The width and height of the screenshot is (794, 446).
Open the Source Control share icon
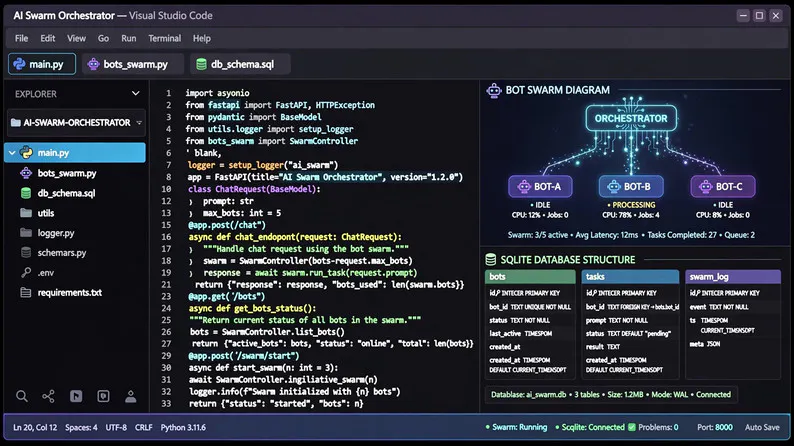point(49,396)
